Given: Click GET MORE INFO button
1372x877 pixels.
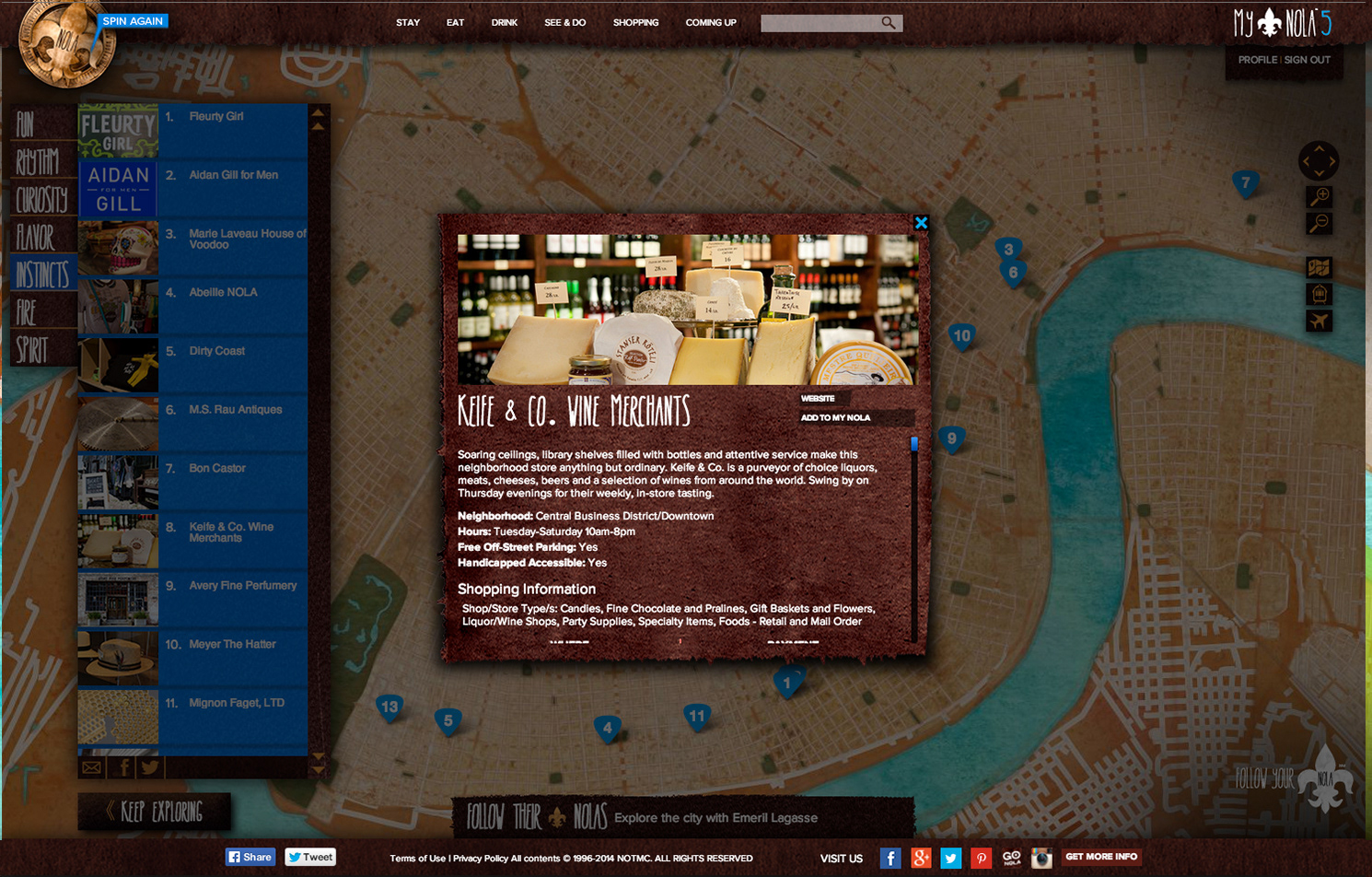Looking at the screenshot, I should pyautogui.click(x=1101, y=857).
